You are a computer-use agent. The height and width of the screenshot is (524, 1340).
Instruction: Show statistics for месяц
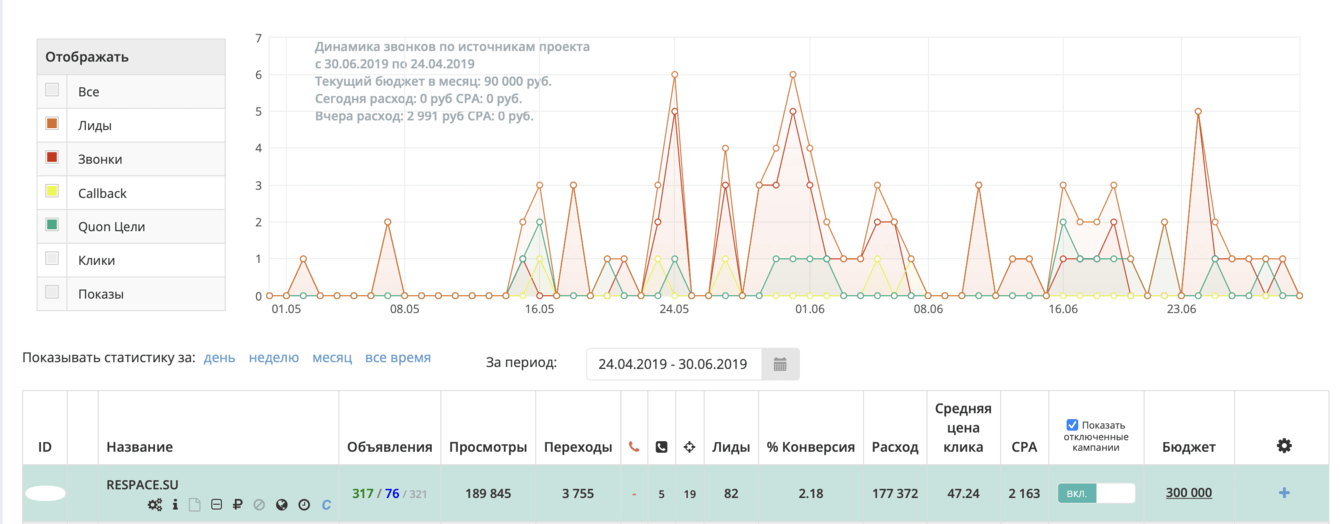coord(332,357)
